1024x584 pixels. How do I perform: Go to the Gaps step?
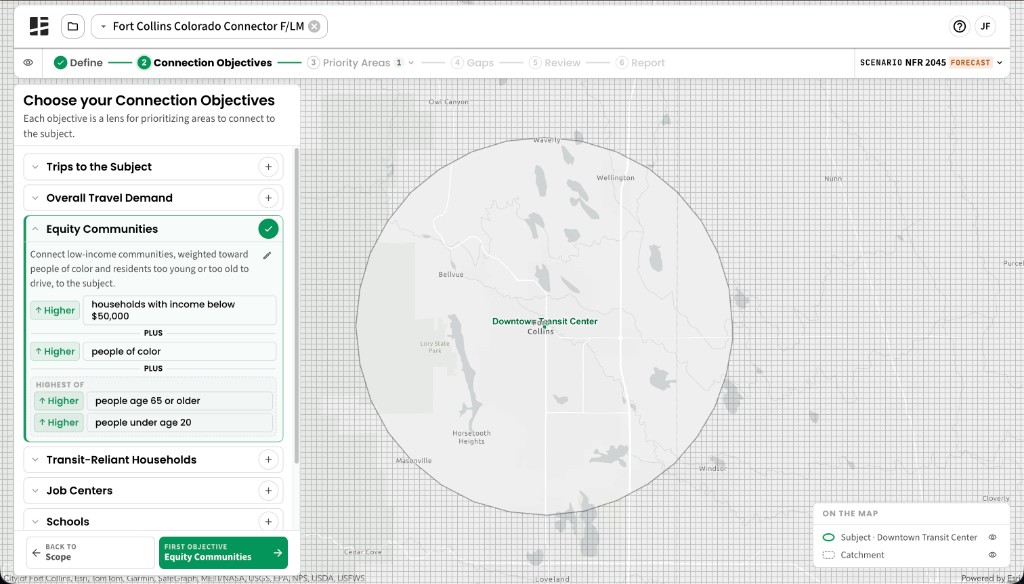472,63
